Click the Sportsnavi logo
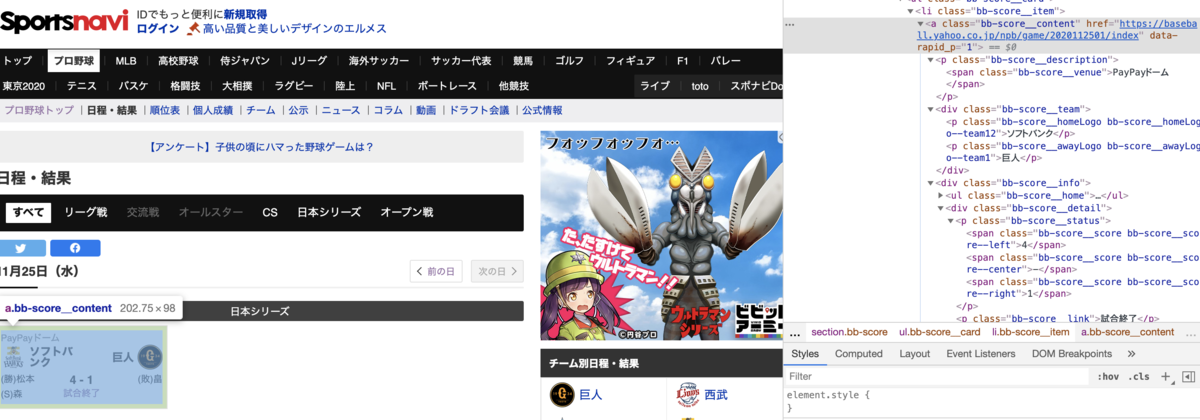1200x420 pixels. tap(64, 20)
